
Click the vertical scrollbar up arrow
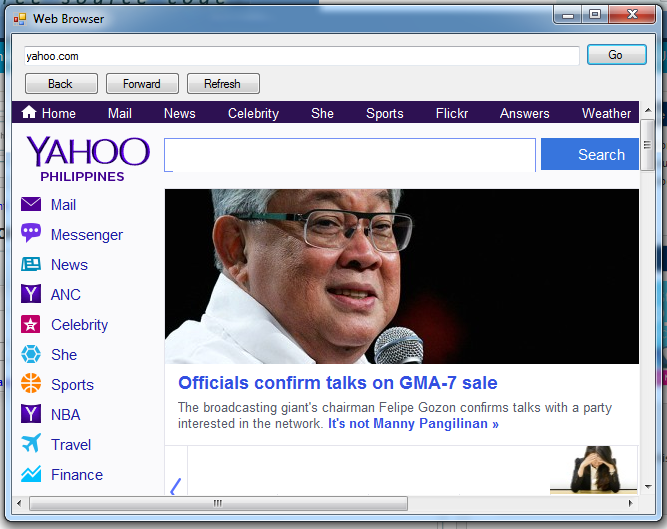point(648,111)
